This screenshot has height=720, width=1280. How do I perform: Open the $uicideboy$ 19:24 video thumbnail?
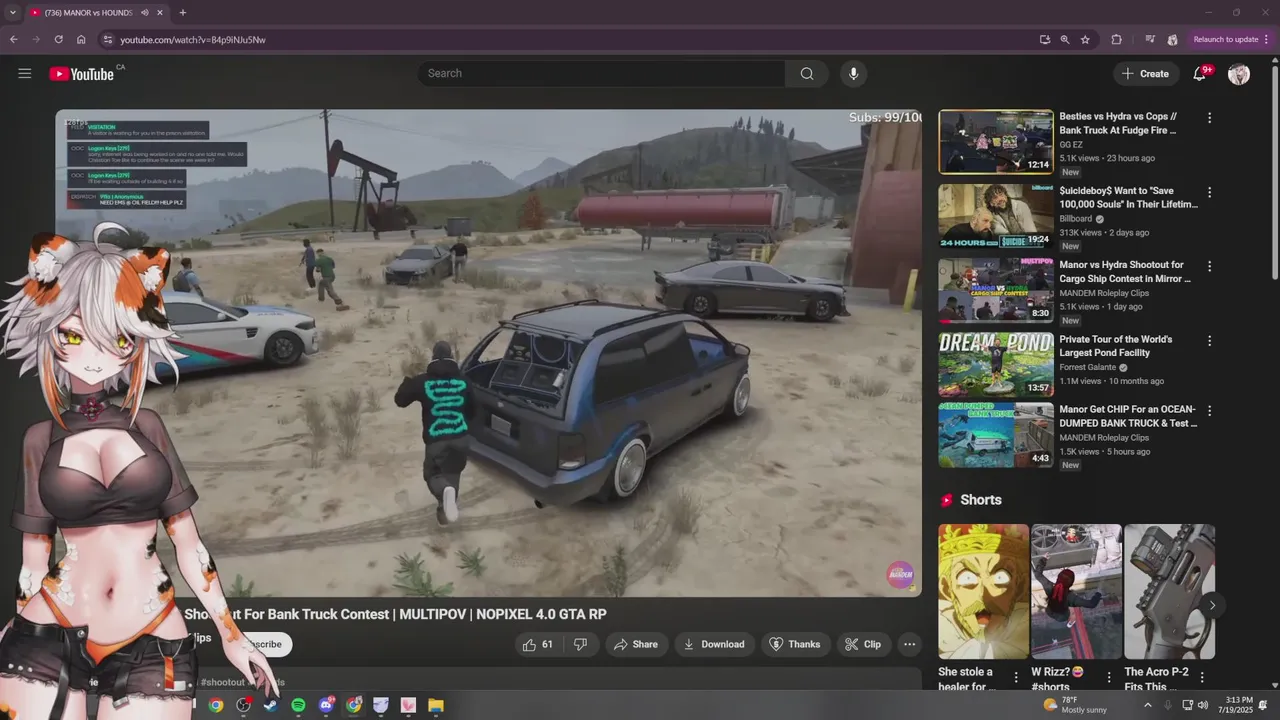pos(996,215)
